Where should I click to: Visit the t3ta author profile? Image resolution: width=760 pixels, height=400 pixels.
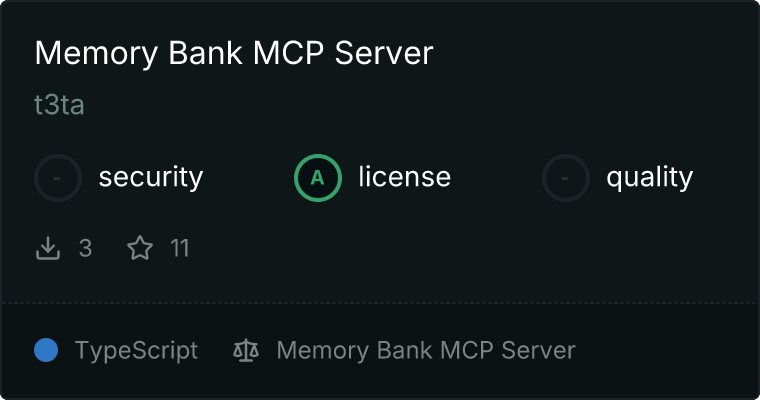(59, 105)
